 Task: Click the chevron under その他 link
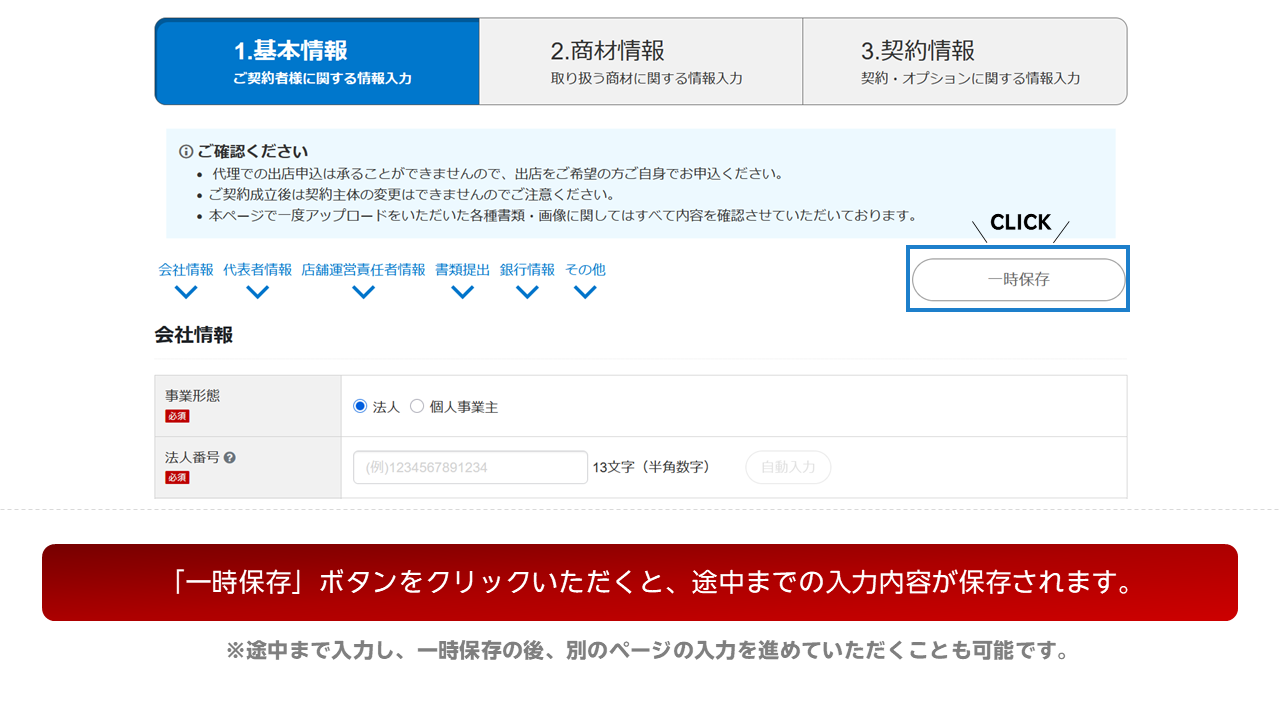click(x=585, y=292)
